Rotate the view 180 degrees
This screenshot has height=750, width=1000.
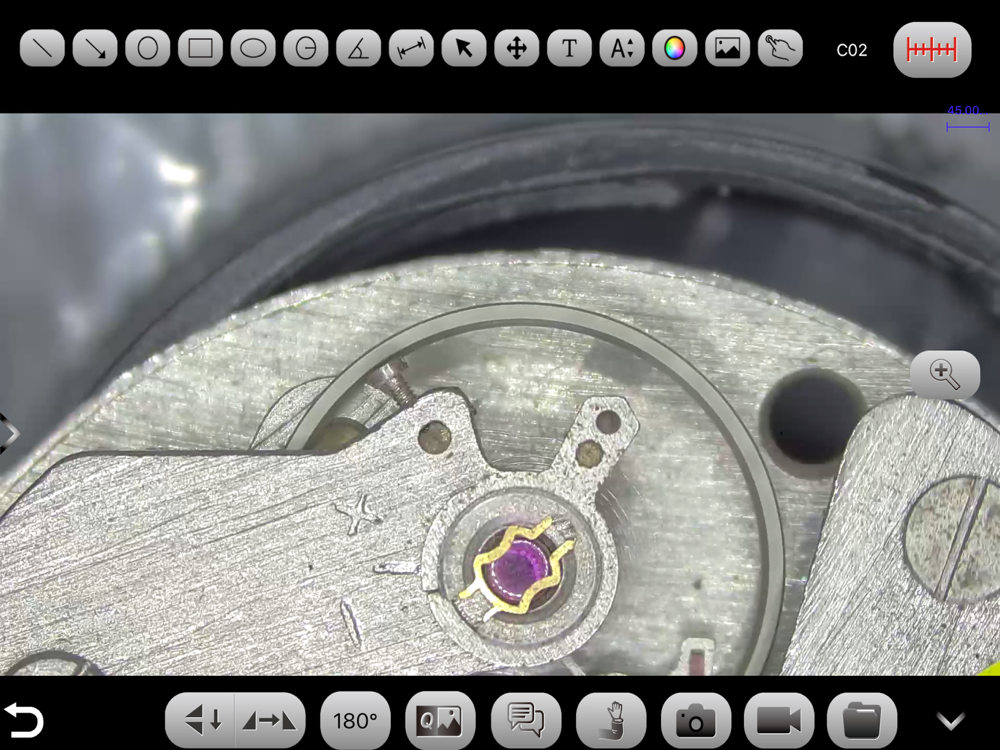point(355,721)
